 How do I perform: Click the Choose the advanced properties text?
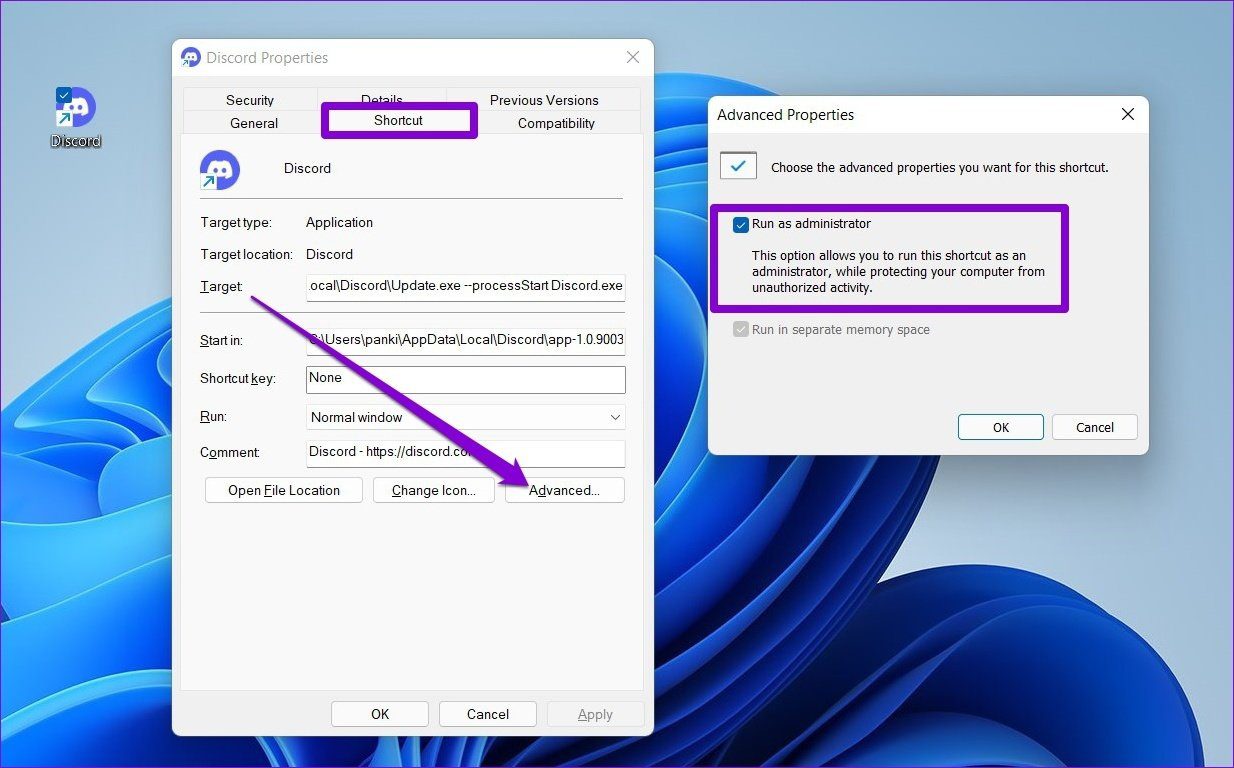940,167
